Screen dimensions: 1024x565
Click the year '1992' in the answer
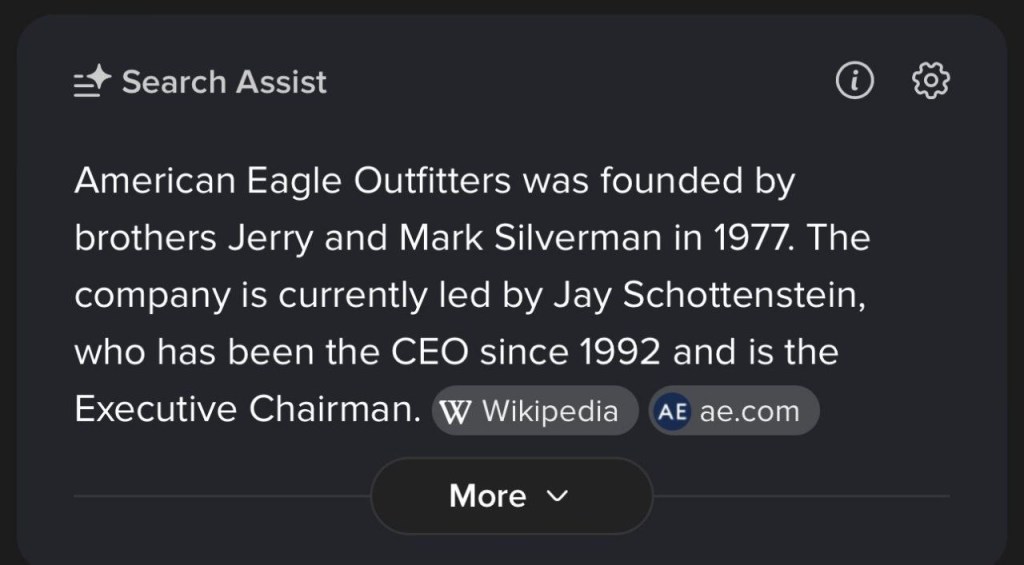[620, 353]
